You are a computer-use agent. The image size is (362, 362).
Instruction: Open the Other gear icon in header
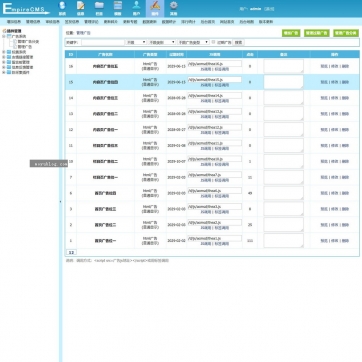pos(173,8)
